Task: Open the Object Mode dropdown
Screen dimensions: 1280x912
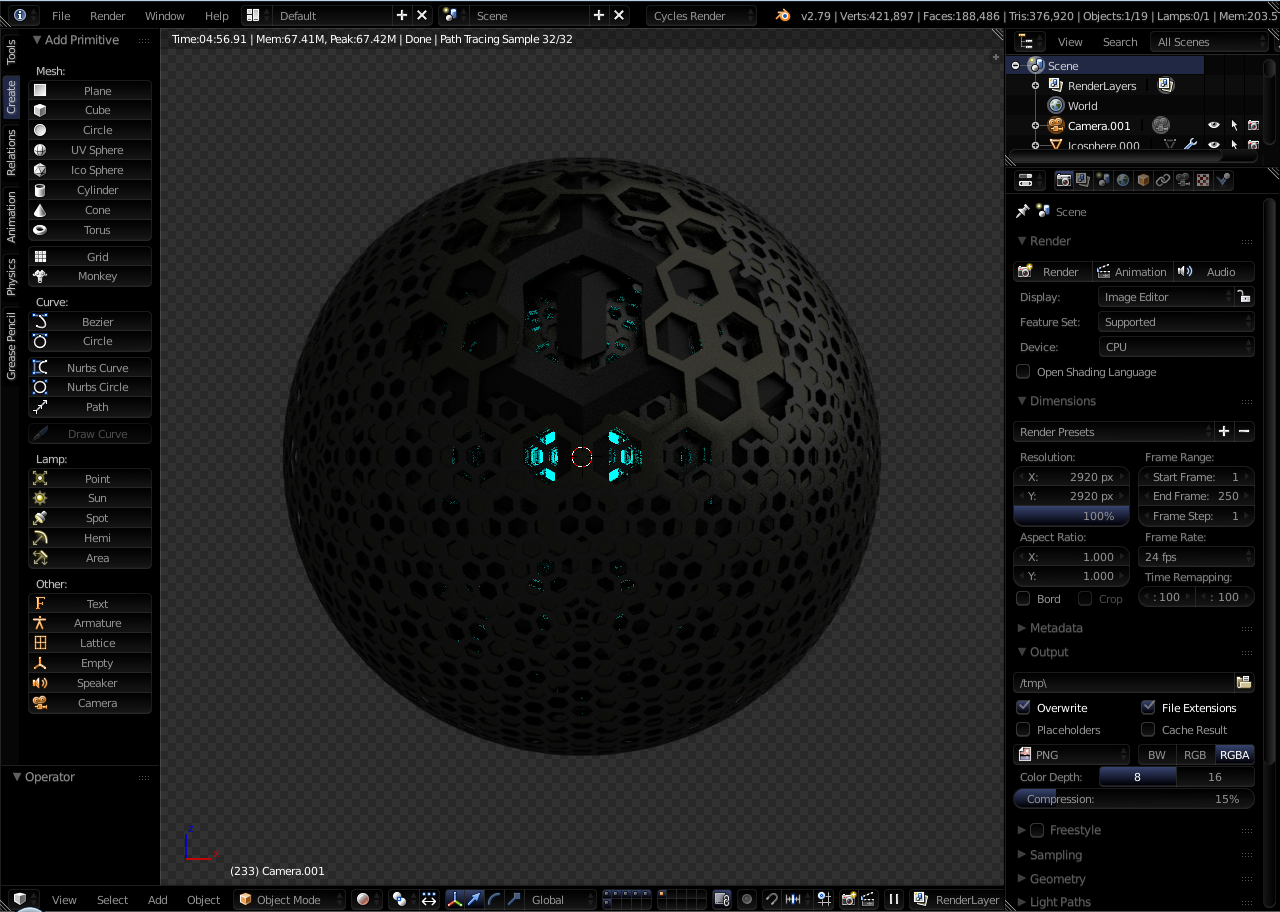Action: coord(290,900)
